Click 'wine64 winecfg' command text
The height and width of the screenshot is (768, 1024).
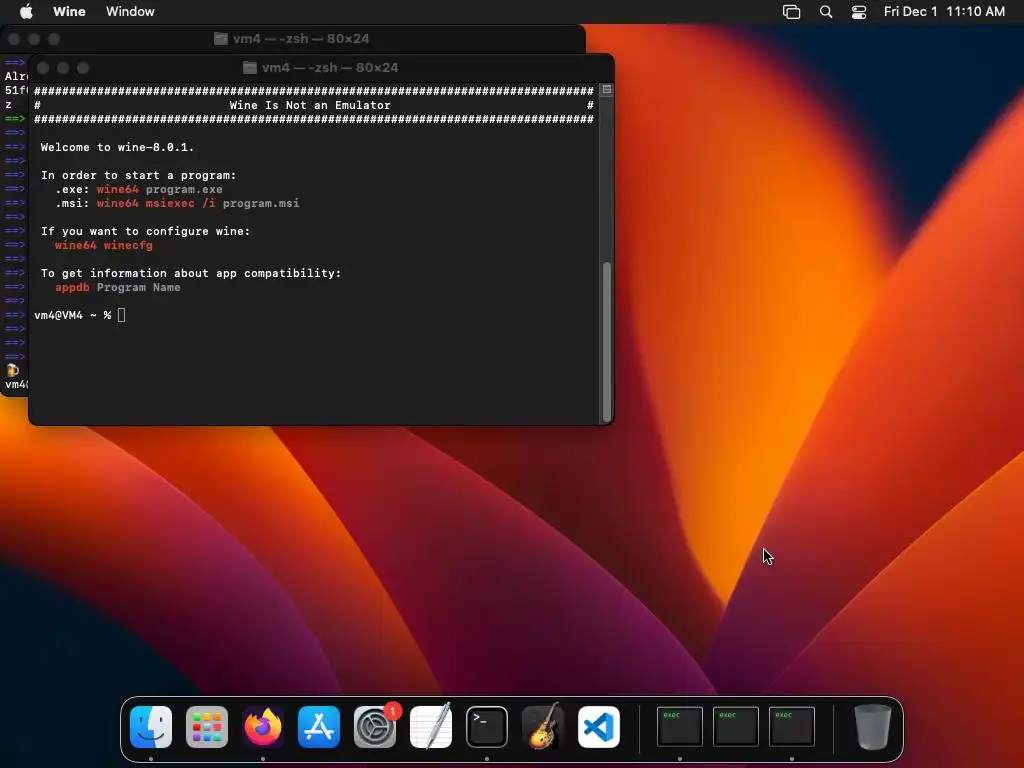point(104,246)
